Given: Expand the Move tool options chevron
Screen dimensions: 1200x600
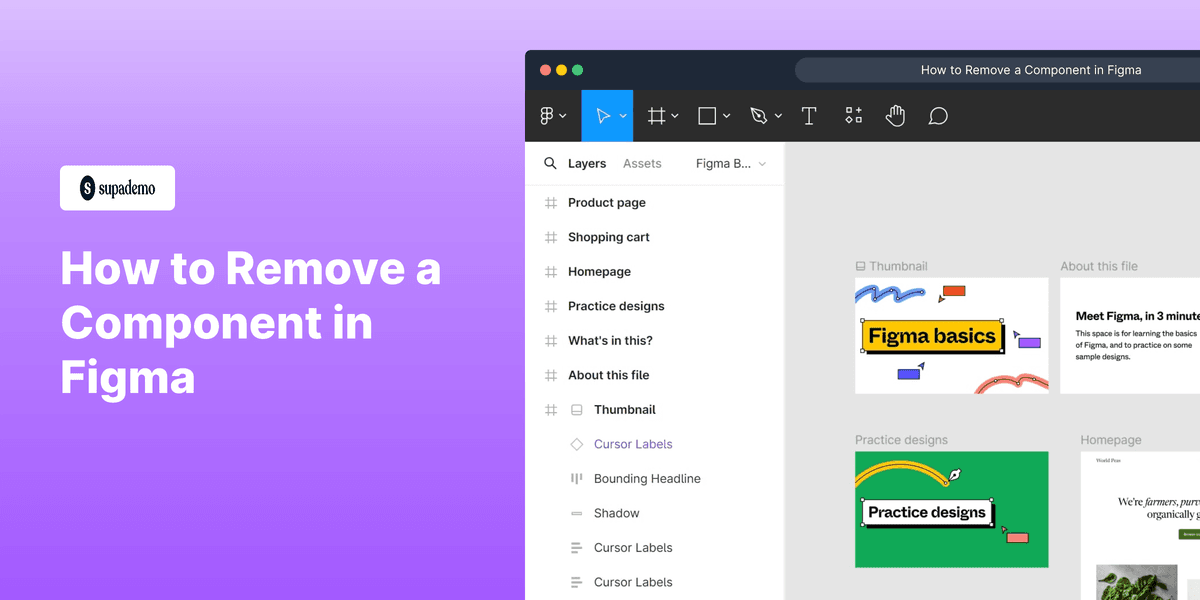Looking at the screenshot, I should coord(620,115).
